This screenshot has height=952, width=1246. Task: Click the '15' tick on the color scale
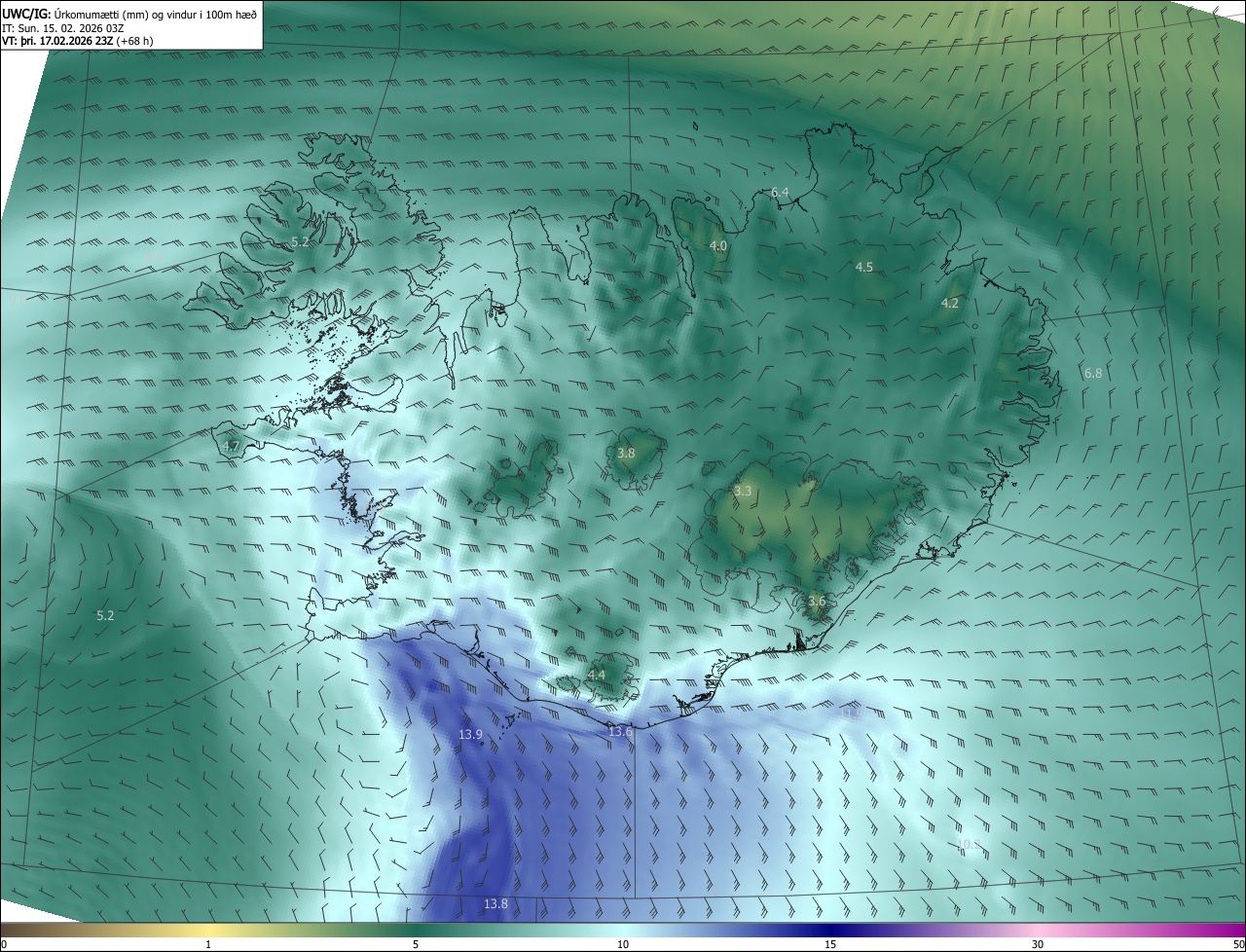(x=830, y=944)
